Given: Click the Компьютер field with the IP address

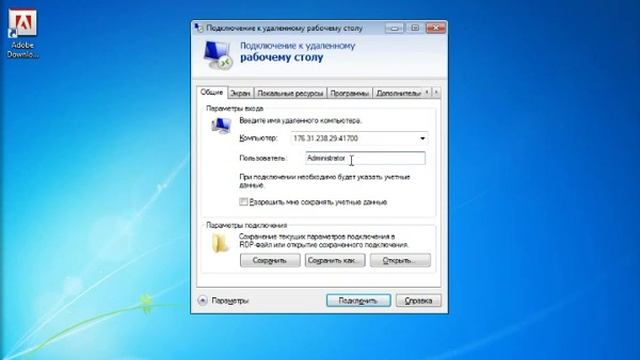Looking at the screenshot, I should 359,138.
